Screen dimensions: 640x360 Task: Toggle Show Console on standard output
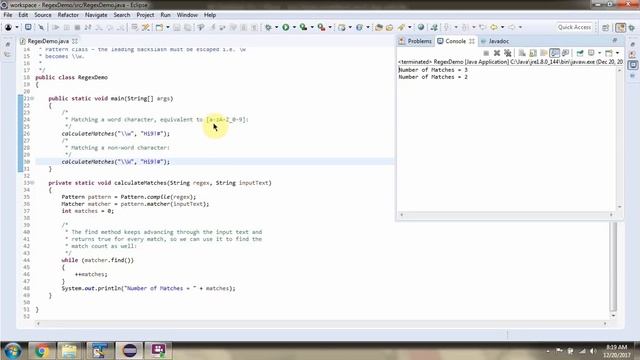click(554, 53)
